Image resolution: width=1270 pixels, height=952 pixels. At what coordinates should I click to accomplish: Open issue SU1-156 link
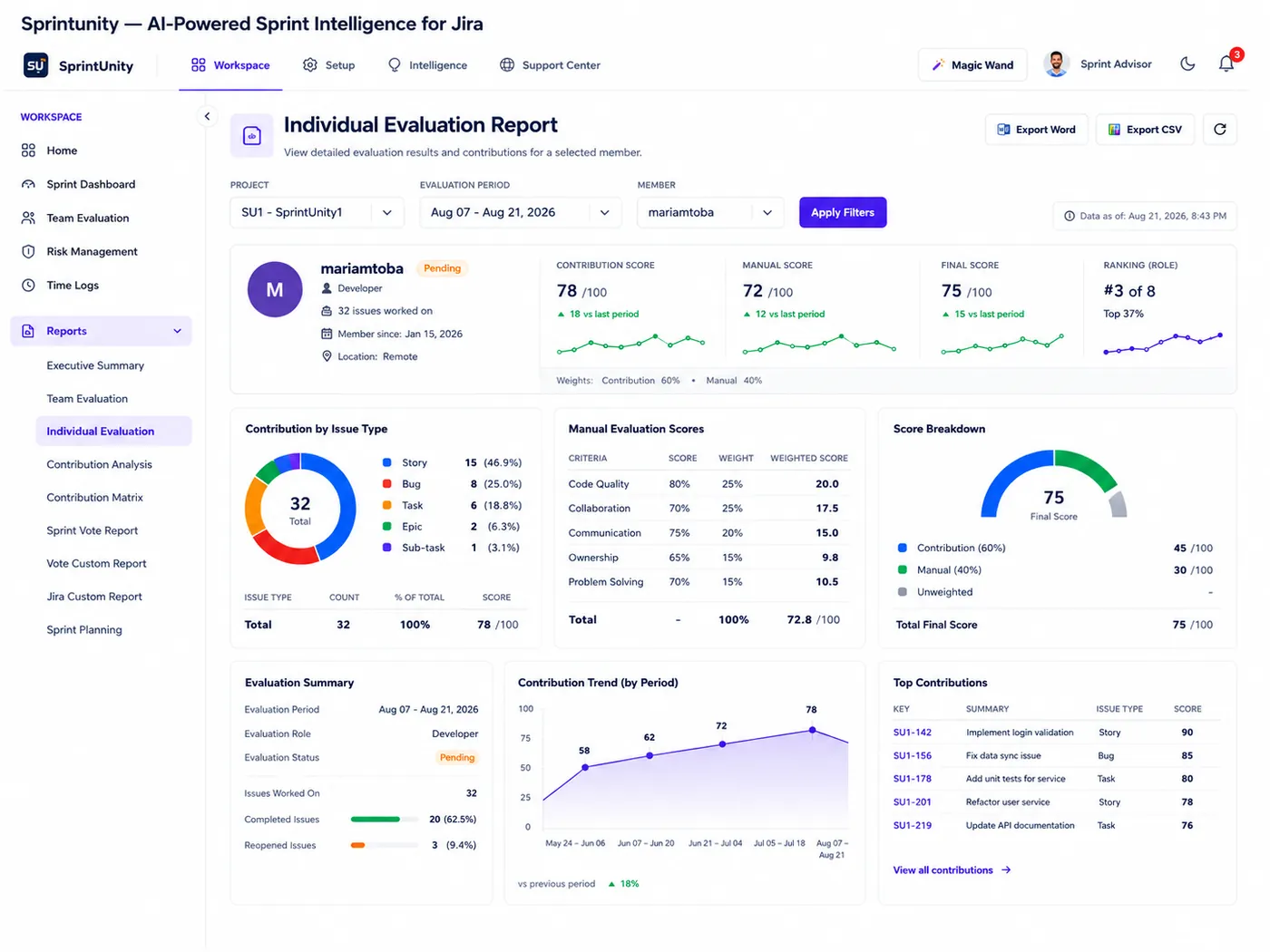[x=913, y=755]
